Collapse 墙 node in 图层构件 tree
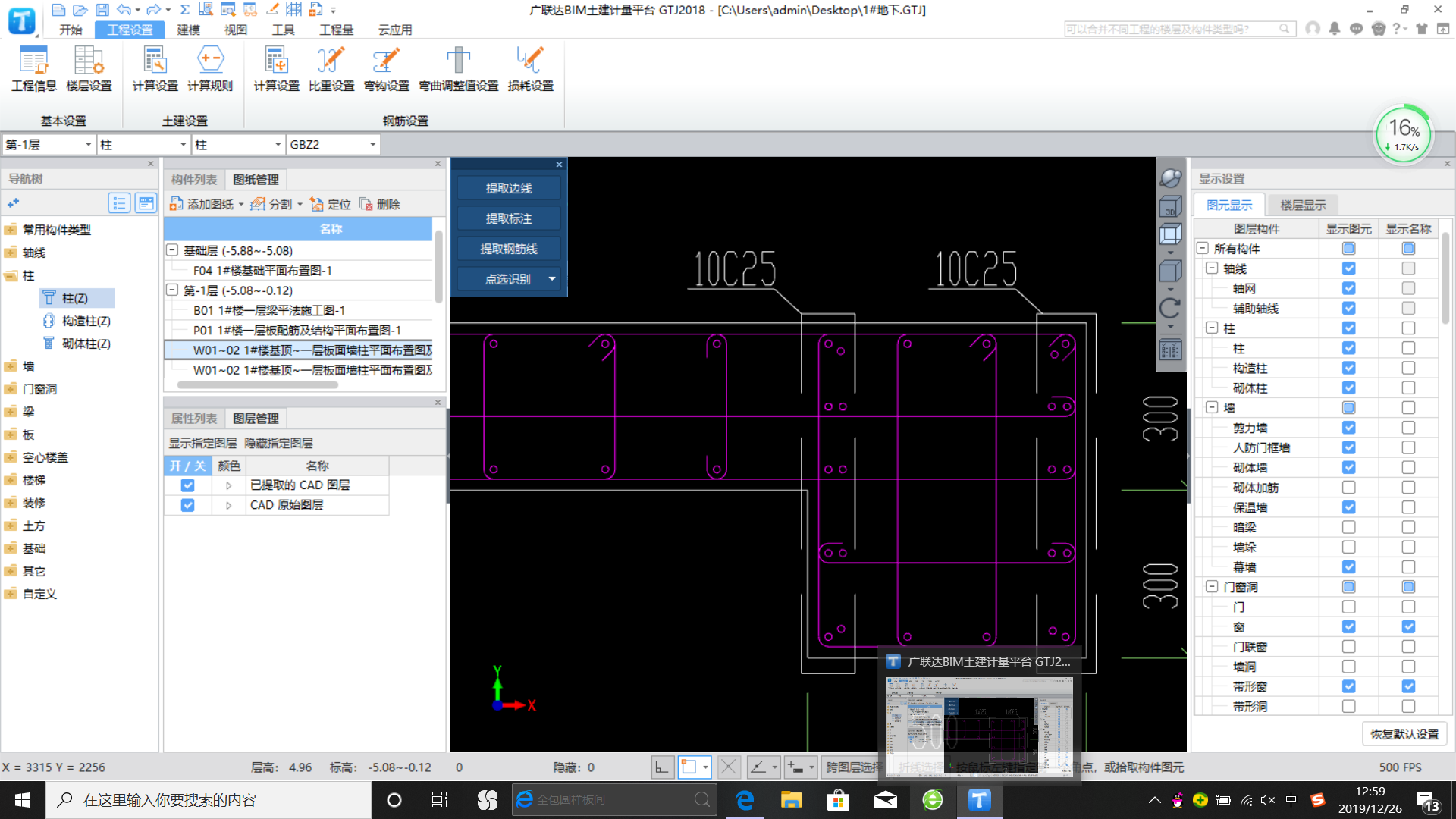 tap(1212, 407)
